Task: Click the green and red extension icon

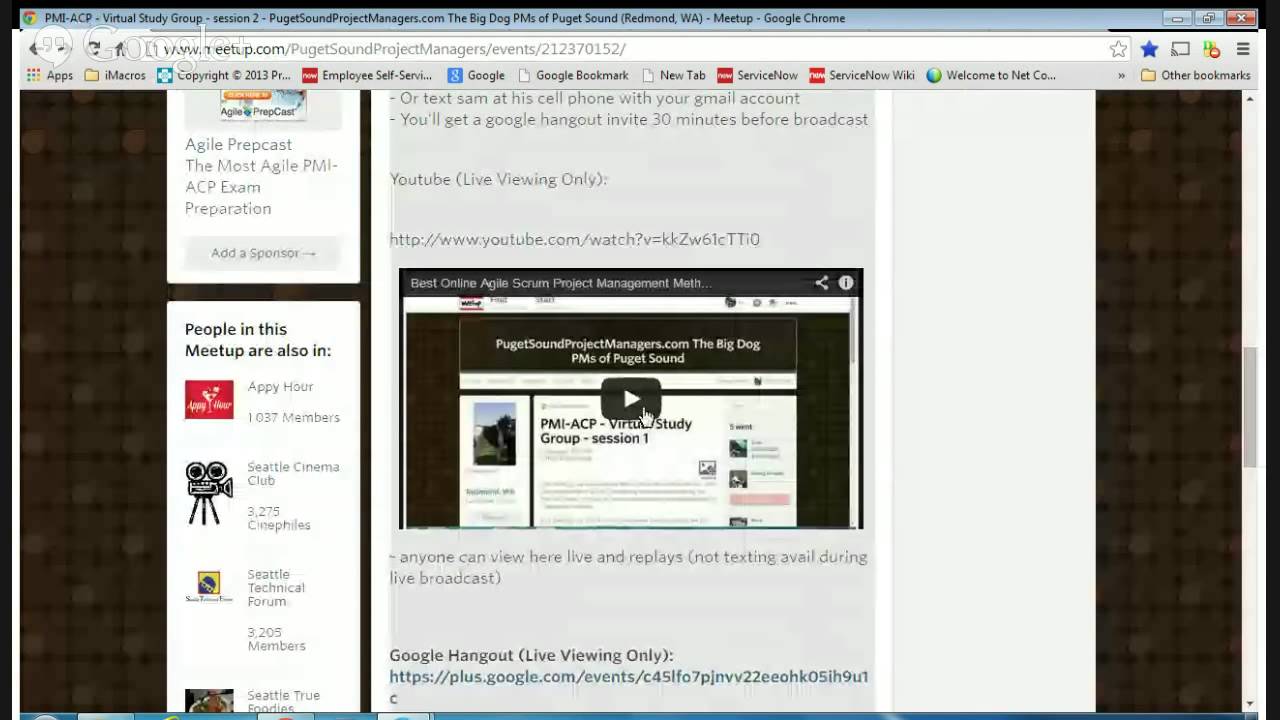Action: pyautogui.click(x=1211, y=49)
